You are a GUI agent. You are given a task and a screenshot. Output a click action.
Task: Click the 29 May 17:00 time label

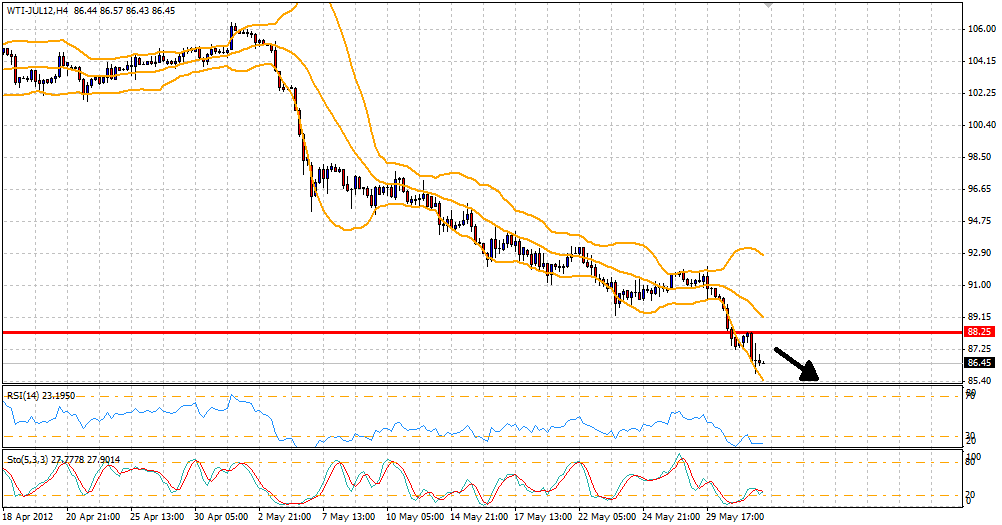click(735, 516)
